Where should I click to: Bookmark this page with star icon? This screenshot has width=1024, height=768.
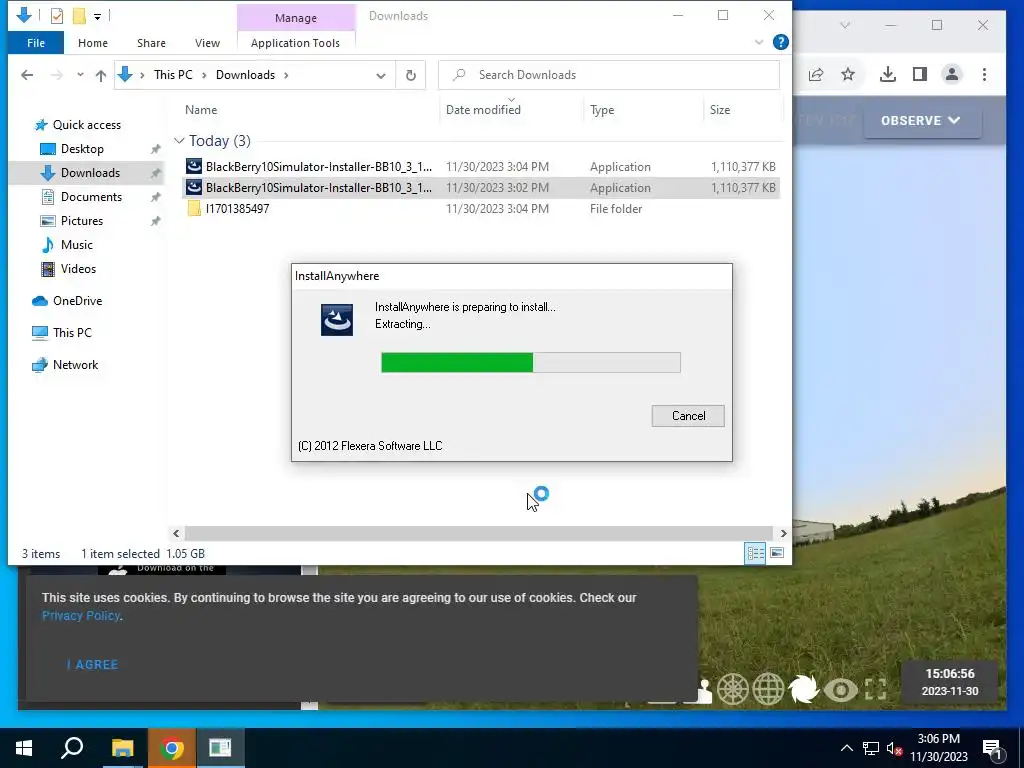tap(848, 74)
